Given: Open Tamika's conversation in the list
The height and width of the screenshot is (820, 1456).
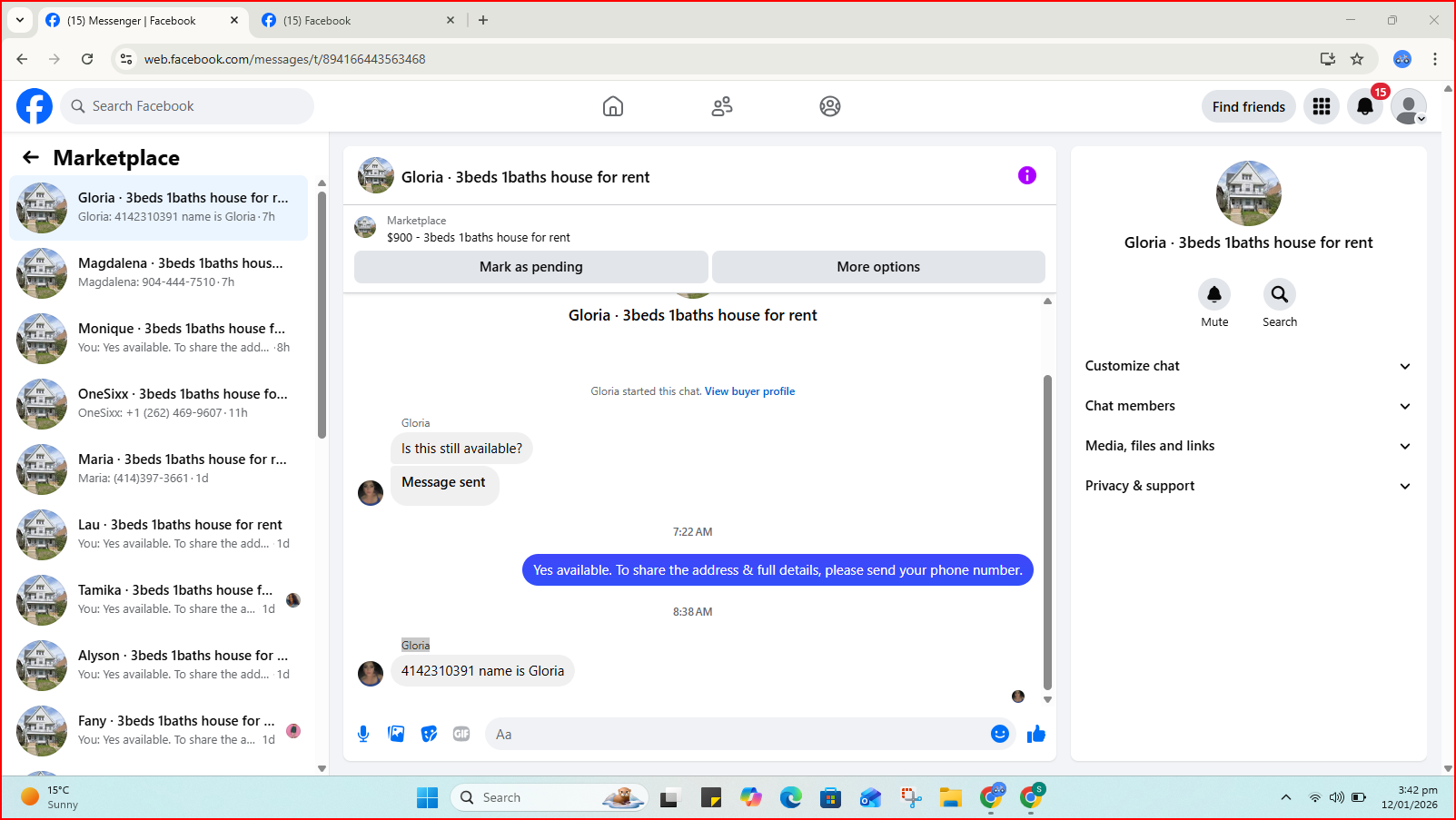Looking at the screenshot, I should tap(158, 599).
